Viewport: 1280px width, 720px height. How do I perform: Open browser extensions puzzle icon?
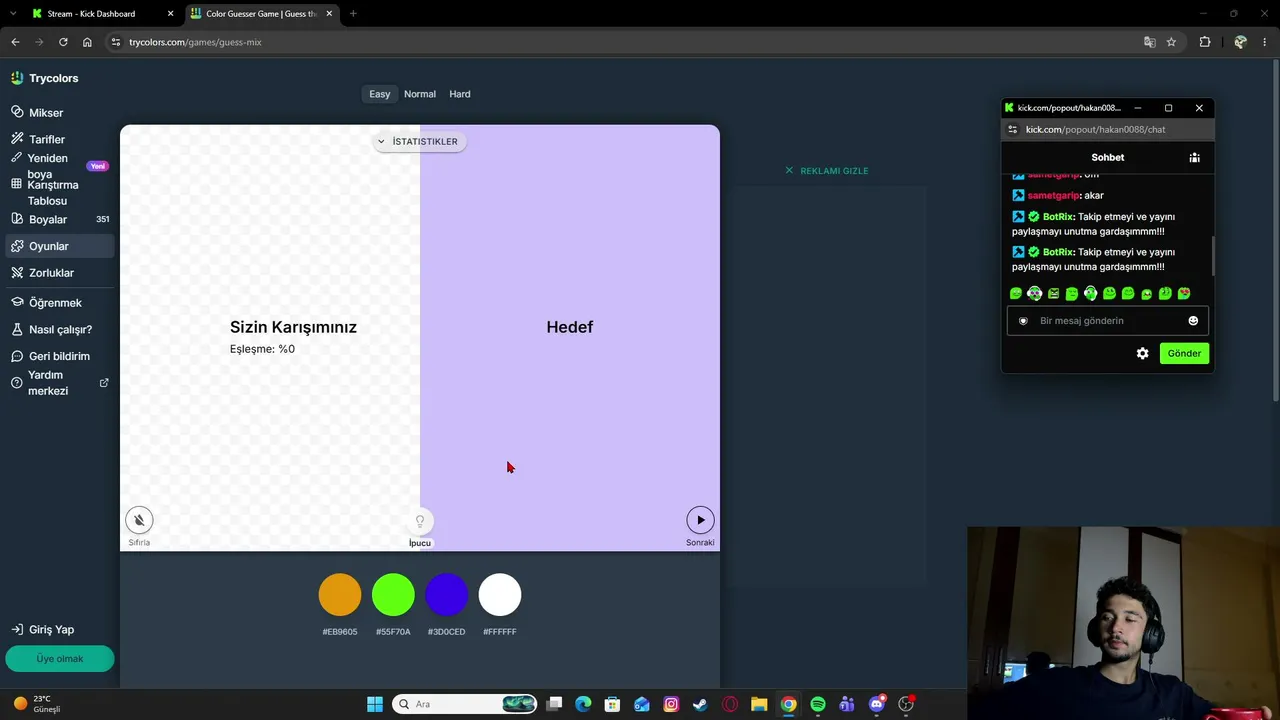click(x=1205, y=42)
